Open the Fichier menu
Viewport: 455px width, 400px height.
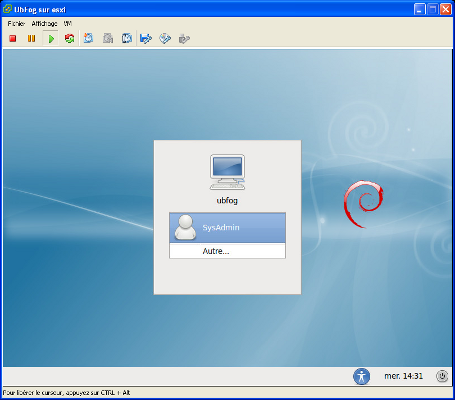coord(16,24)
